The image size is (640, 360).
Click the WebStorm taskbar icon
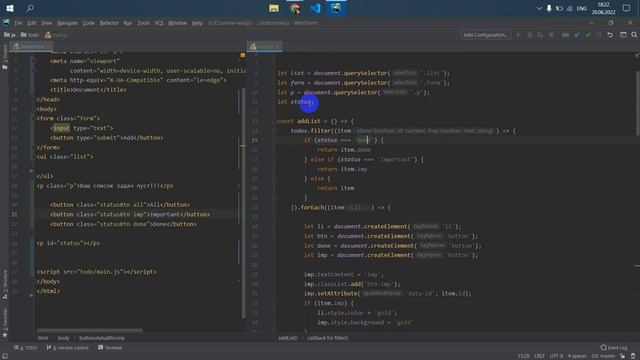[336, 8]
